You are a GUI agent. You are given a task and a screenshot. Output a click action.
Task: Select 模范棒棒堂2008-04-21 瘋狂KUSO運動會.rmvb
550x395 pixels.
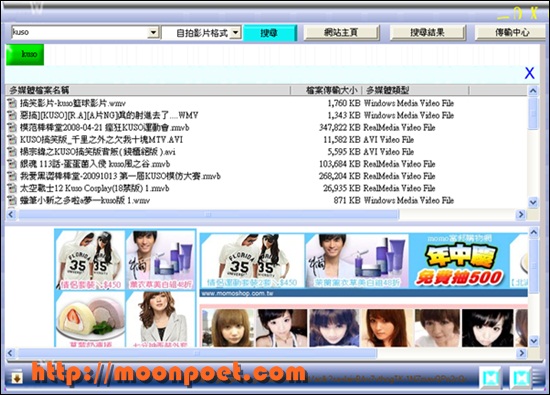105,128
